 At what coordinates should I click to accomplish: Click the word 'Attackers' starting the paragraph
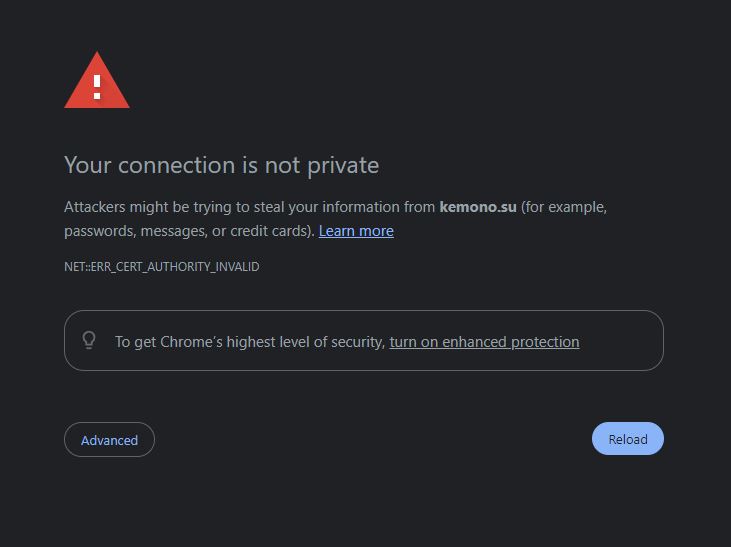pos(95,207)
